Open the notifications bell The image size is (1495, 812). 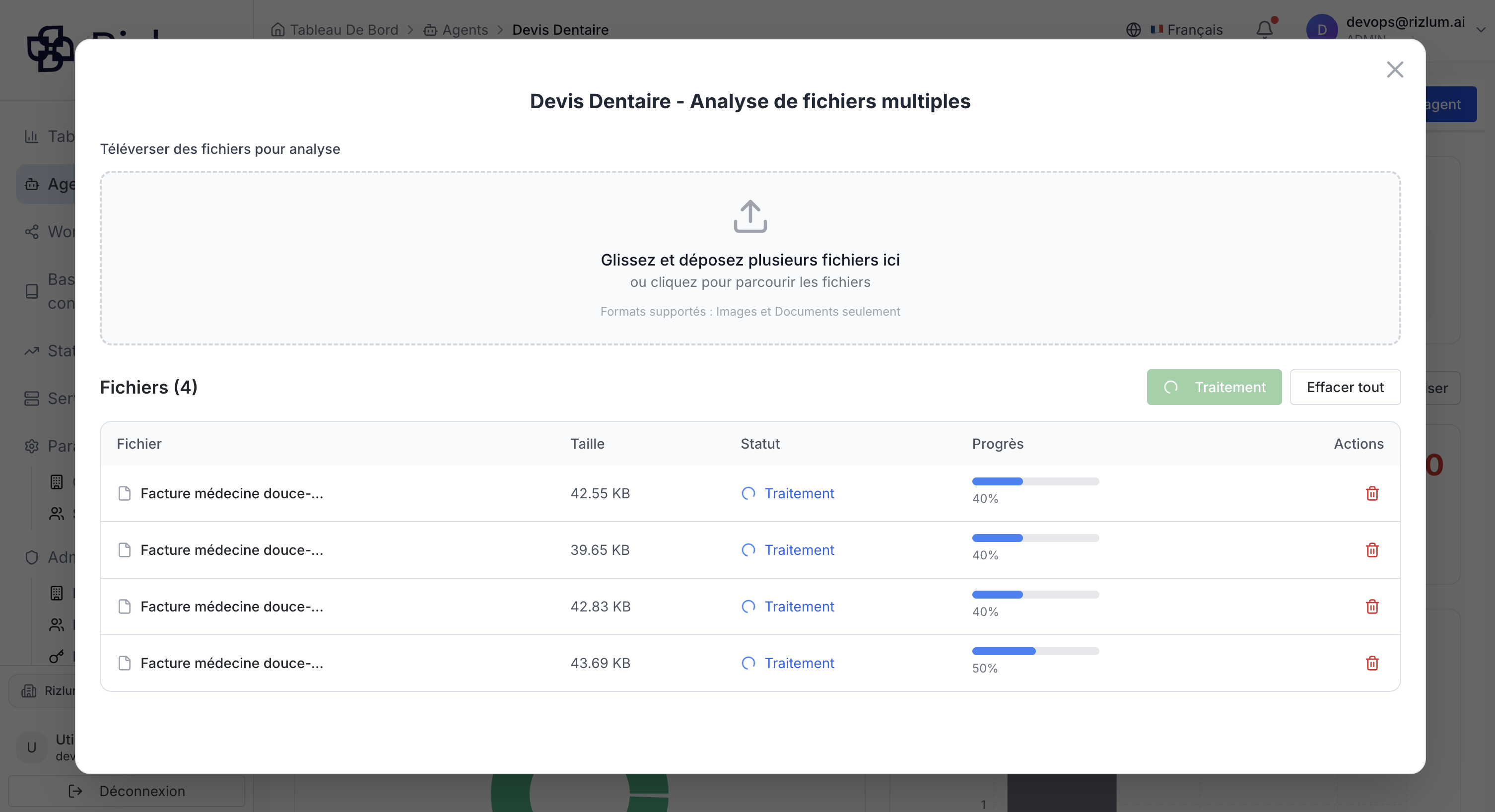coord(1265,29)
